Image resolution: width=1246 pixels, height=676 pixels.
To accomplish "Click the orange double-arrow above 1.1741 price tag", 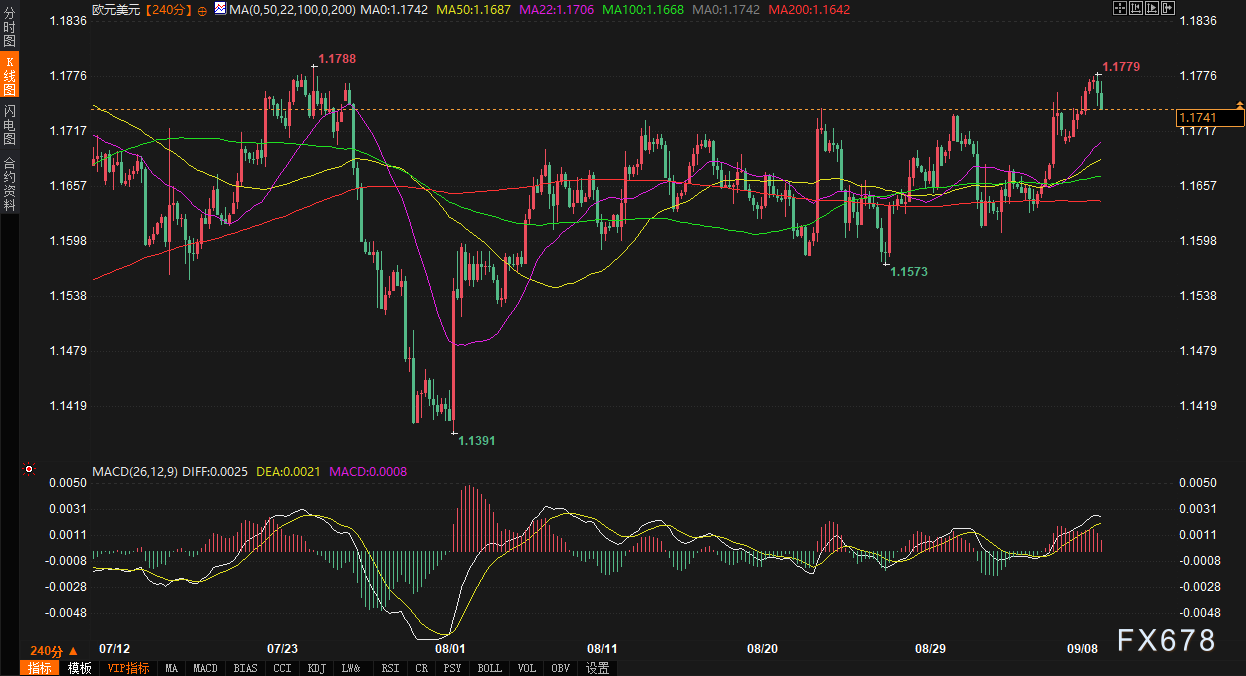I will point(1240,105).
